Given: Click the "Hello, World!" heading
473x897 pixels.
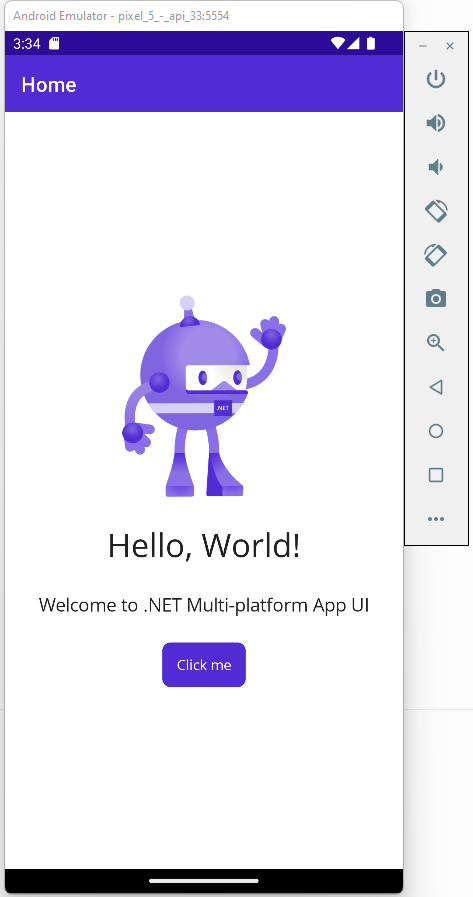Looking at the screenshot, I should (x=204, y=546).
